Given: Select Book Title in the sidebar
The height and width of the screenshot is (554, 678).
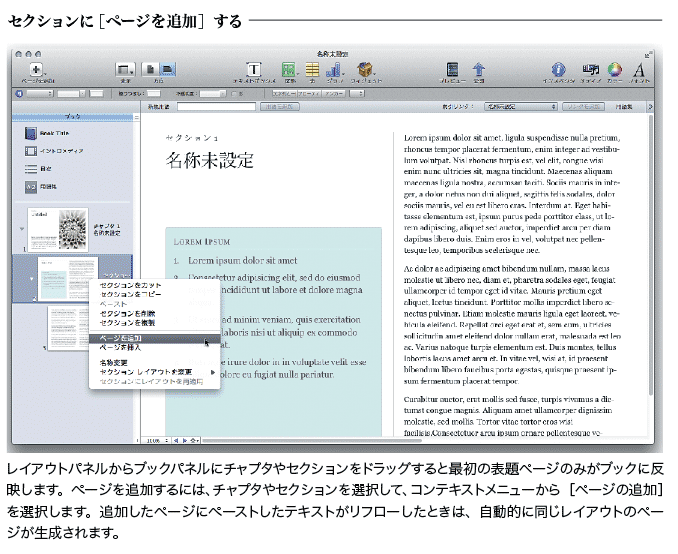Looking at the screenshot, I should (47, 133).
